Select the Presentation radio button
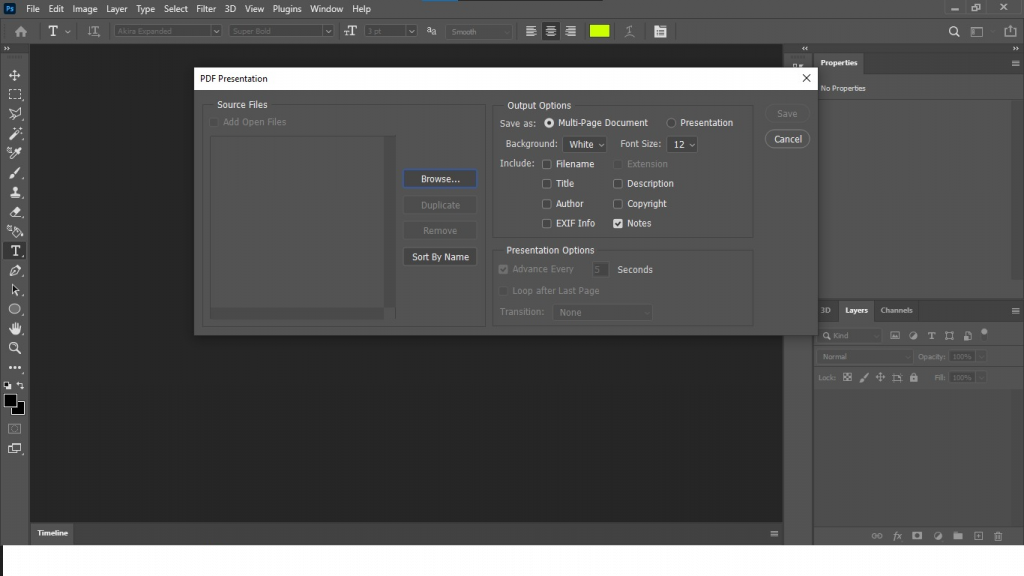 click(671, 122)
